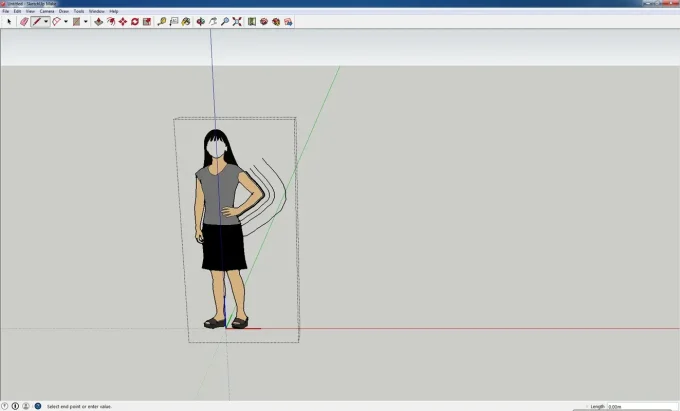Open the Arc tool dropdown arrow
The image size is (680, 411).
[x=66, y=21]
